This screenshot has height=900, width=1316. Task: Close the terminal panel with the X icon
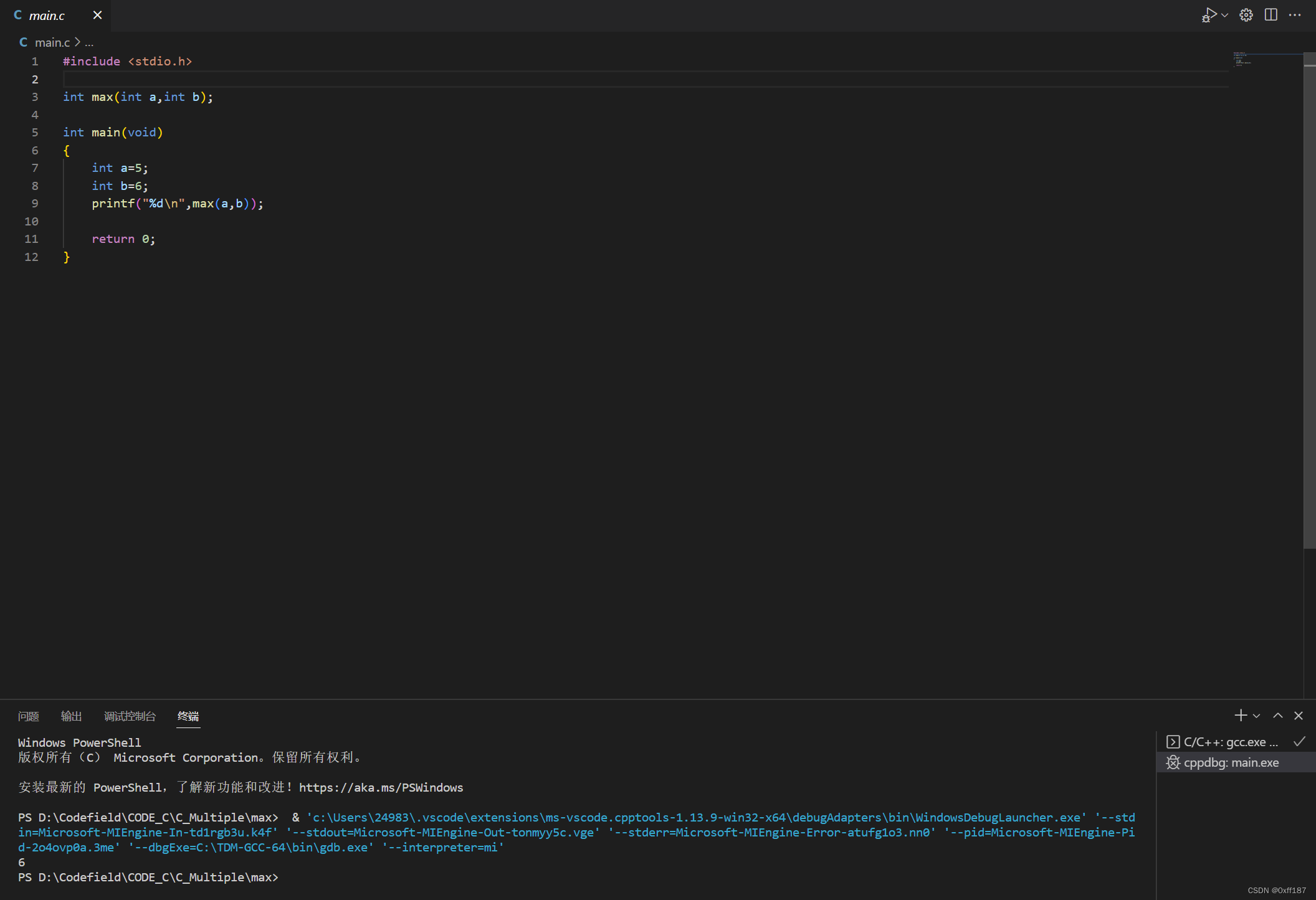(1299, 716)
